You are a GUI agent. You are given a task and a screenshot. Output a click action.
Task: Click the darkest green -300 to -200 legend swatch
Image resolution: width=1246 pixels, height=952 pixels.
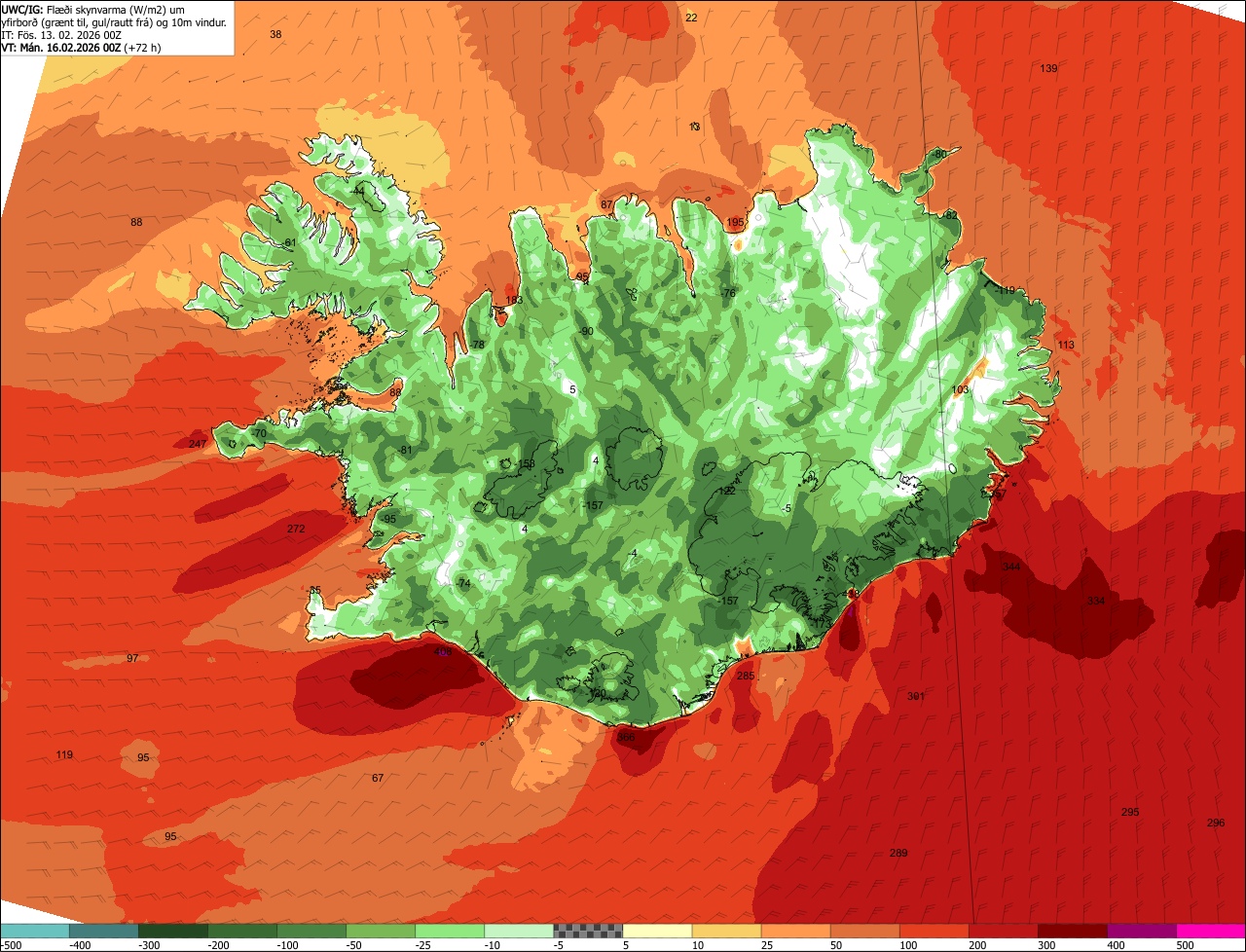tap(173, 930)
